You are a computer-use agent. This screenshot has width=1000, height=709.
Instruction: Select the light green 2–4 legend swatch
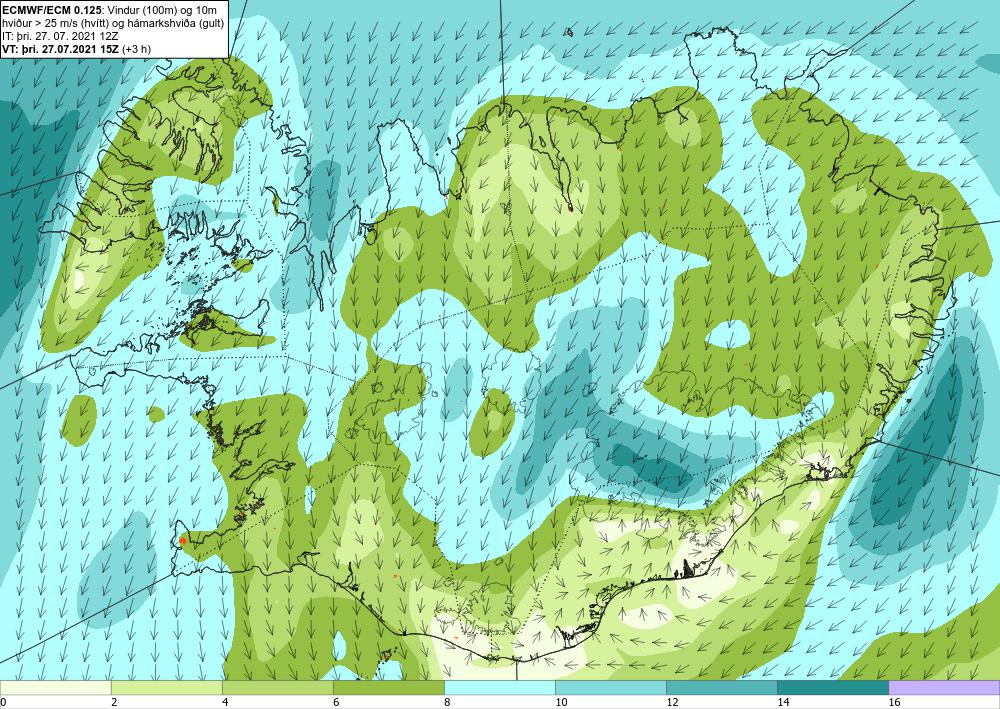[166, 687]
